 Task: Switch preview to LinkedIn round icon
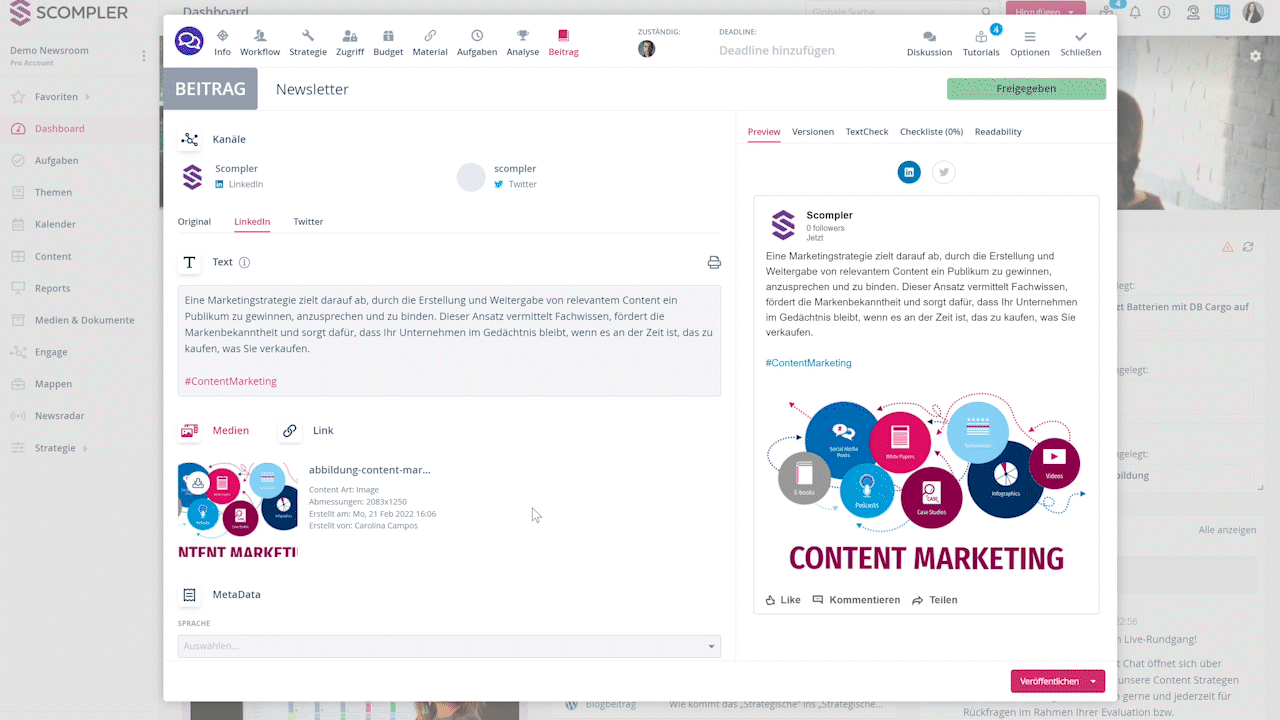point(909,172)
